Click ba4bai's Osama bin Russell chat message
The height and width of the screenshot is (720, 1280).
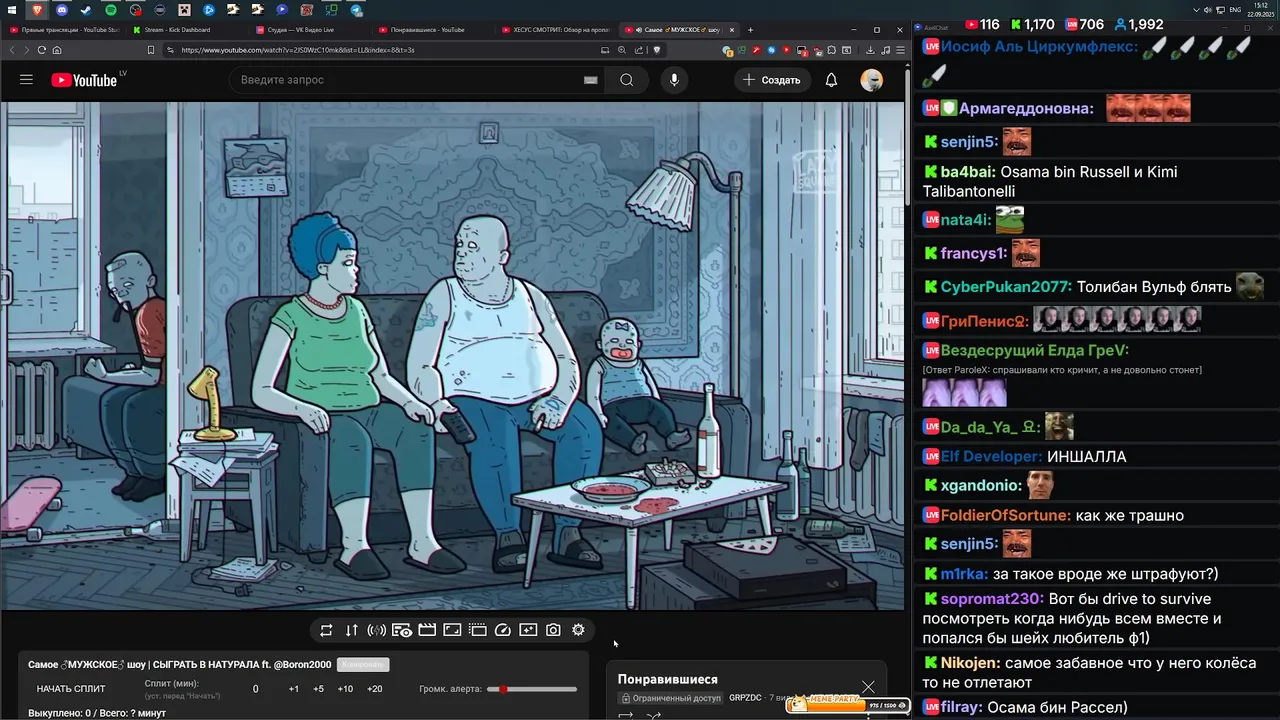tap(1049, 181)
